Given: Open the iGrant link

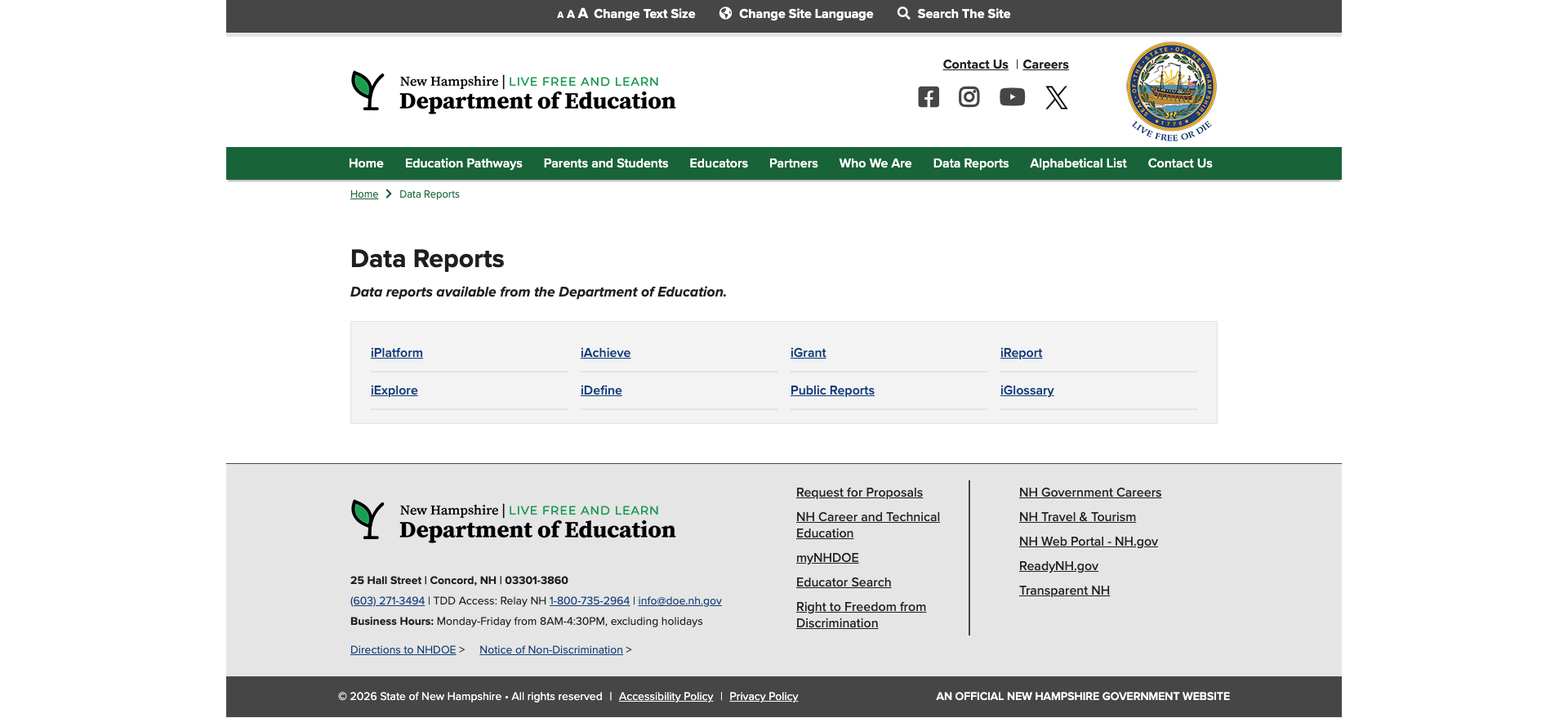Looking at the screenshot, I should pyautogui.click(x=808, y=353).
